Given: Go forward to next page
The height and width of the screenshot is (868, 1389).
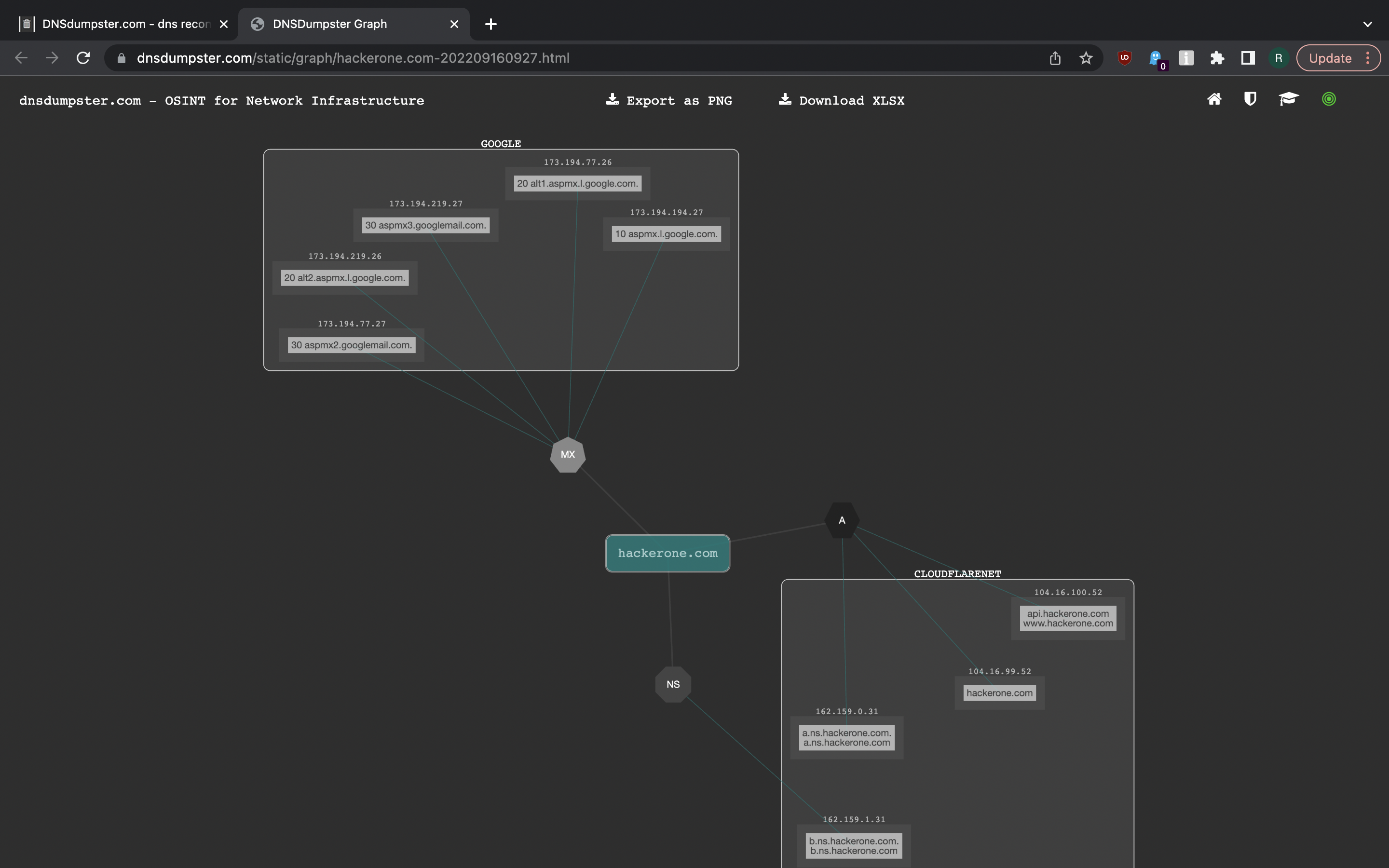Looking at the screenshot, I should 52,58.
